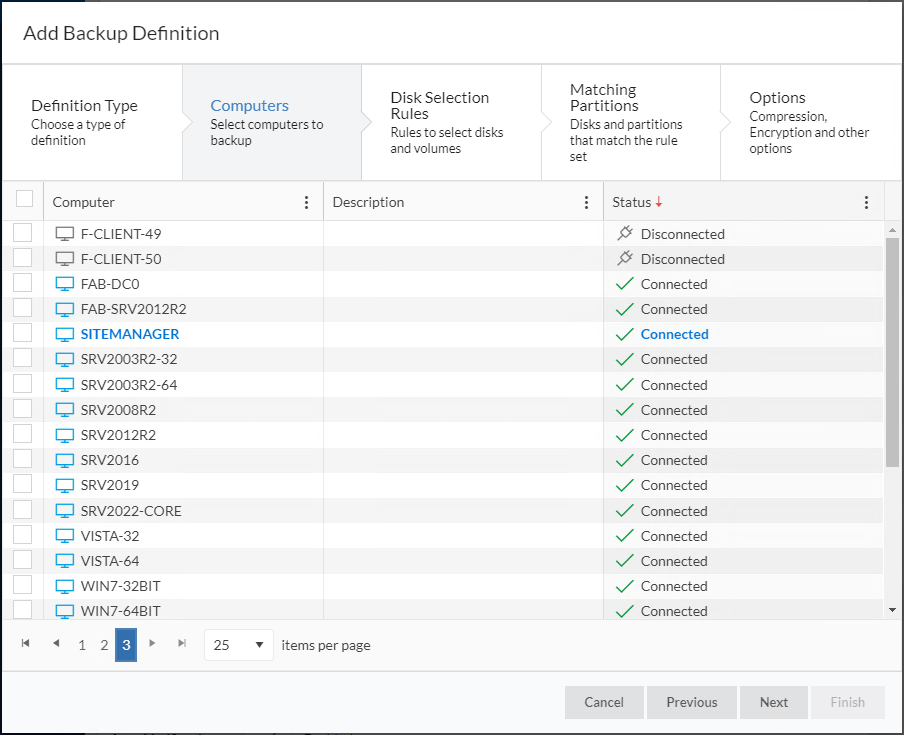Click the grey monitor icon for F-CLIENT-49
The image size is (904, 735).
coord(65,234)
